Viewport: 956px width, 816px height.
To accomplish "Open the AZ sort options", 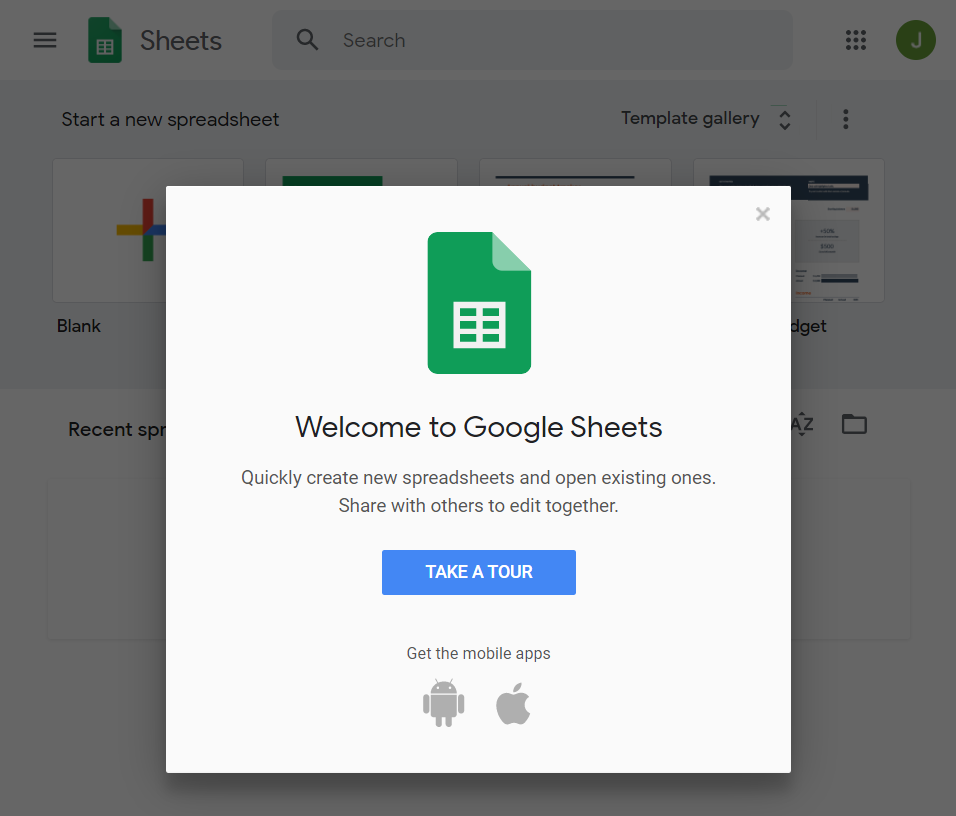I will pos(802,423).
